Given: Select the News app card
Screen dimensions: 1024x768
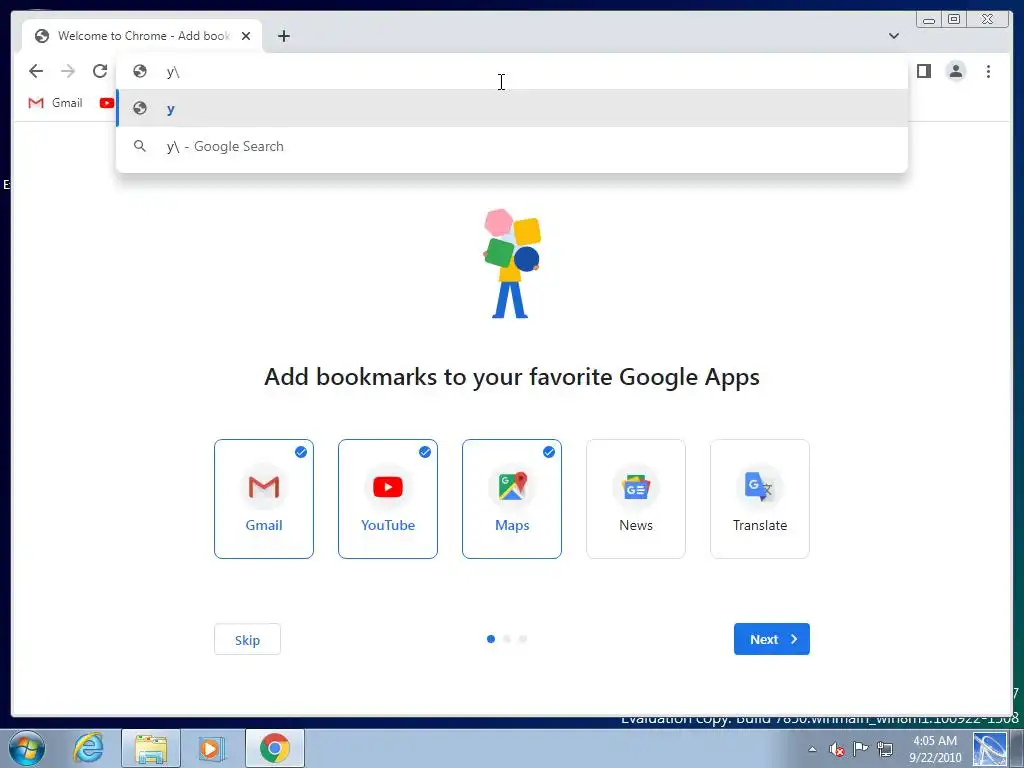Looking at the screenshot, I should tap(636, 499).
